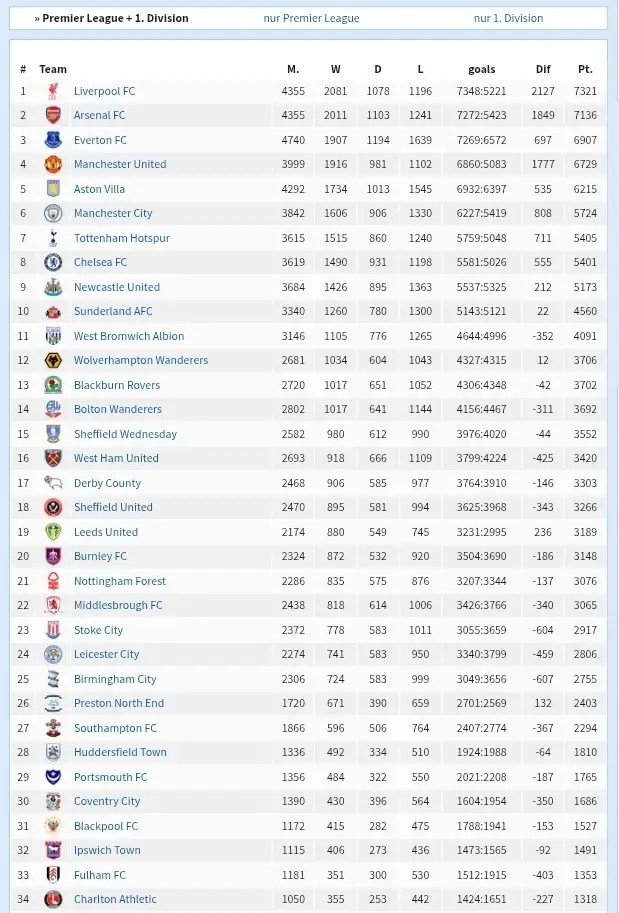Click the West Ham United crest
This screenshot has width=619, height=913.
pos(53,459)
